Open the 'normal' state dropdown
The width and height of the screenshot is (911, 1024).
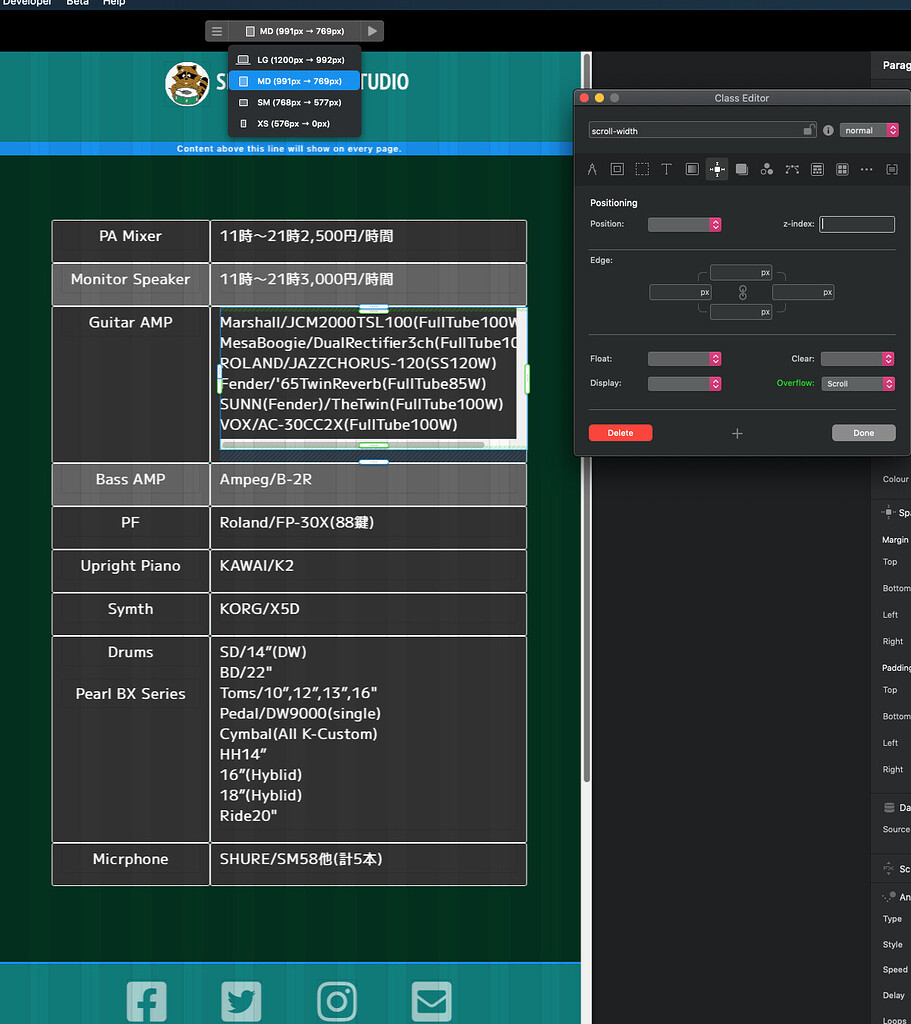tap(868, 131)
